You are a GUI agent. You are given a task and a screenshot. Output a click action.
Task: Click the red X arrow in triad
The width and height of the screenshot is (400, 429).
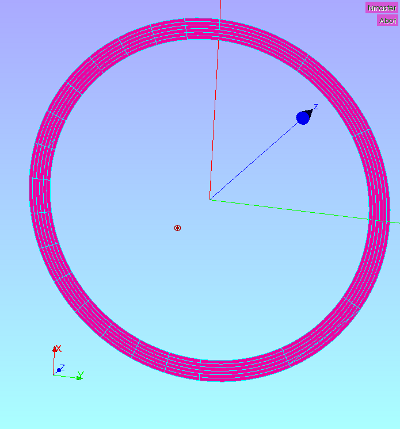click(x=54, y=350)
